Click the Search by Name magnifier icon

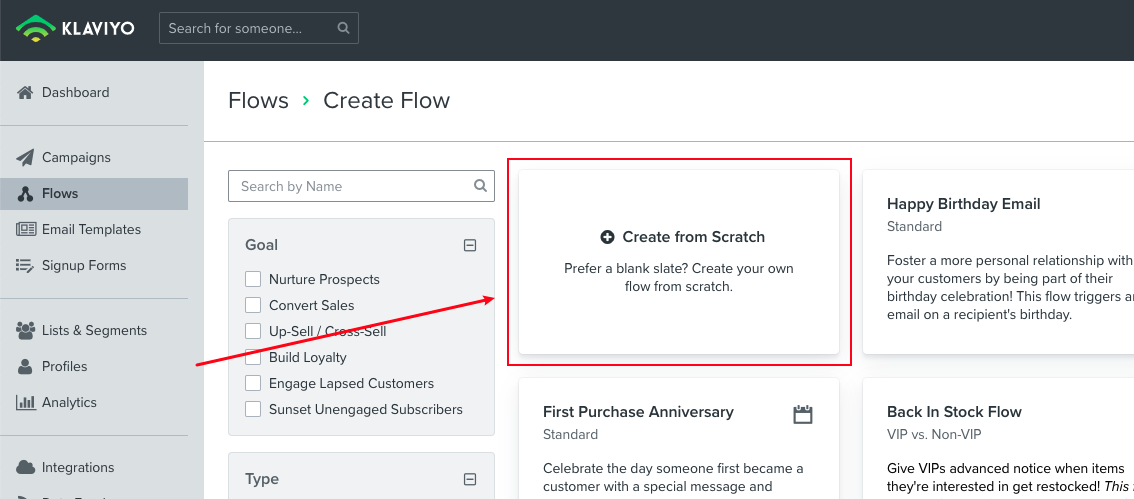pos(480,186)
